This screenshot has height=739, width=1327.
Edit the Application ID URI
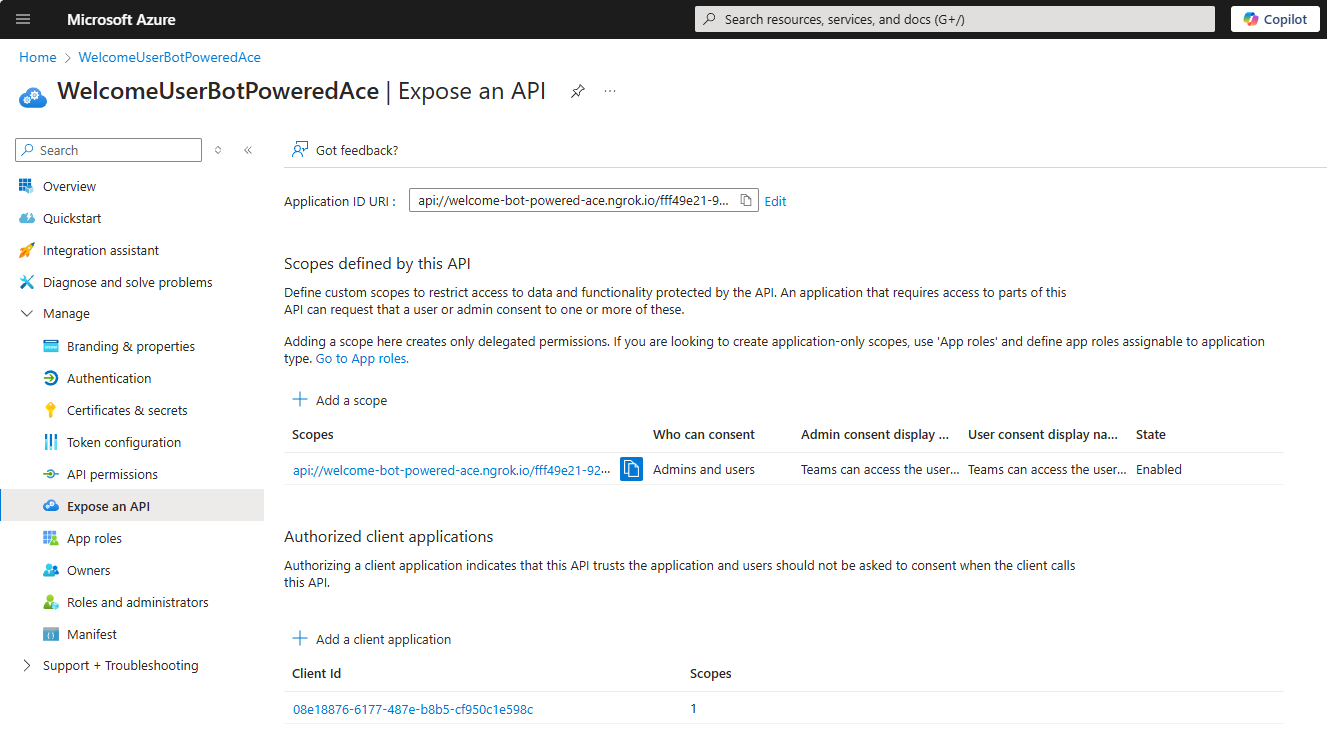tap(775, 200)
